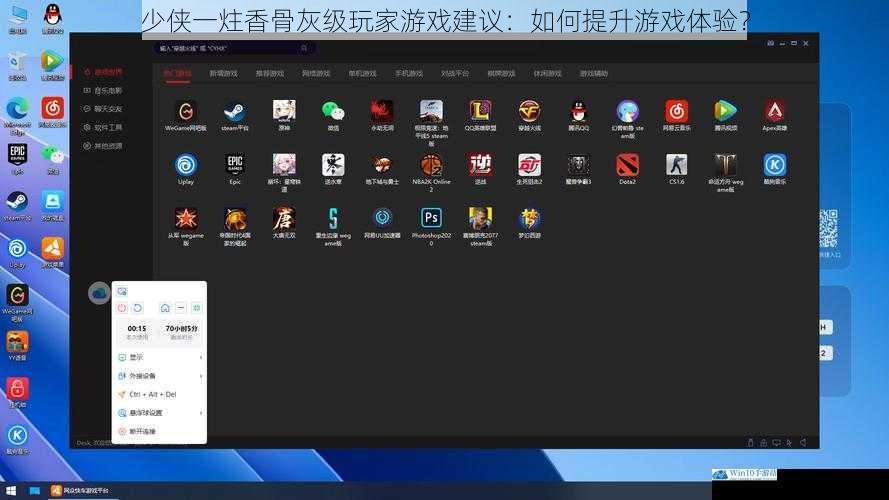Click the home icon in popup
This screenshot has height=500, width=889.
pos(165,308)
